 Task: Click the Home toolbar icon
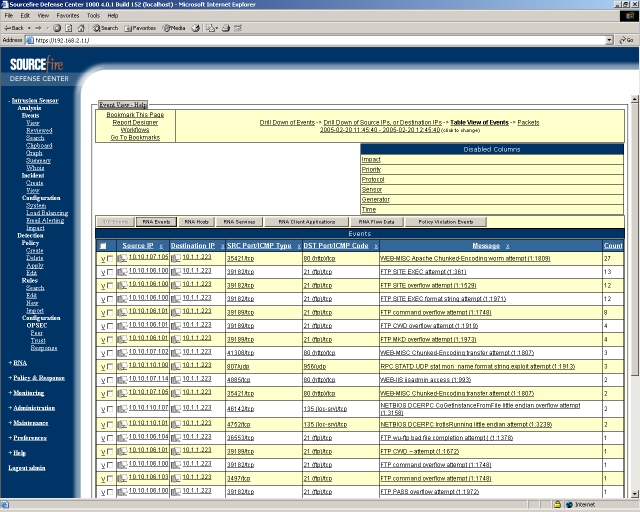click(81, 28)
